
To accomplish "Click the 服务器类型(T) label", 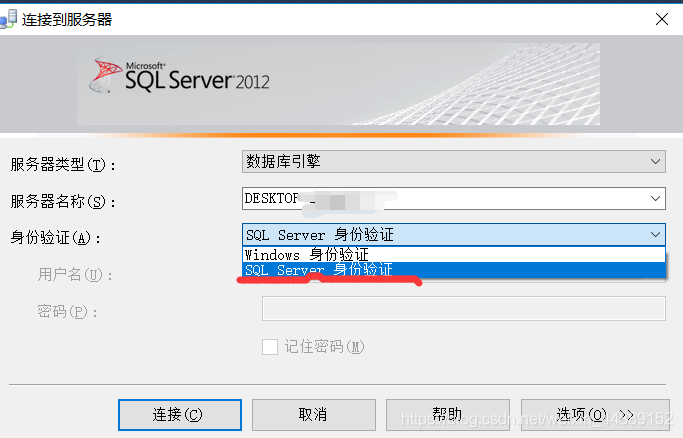I will tap(63, 165).
